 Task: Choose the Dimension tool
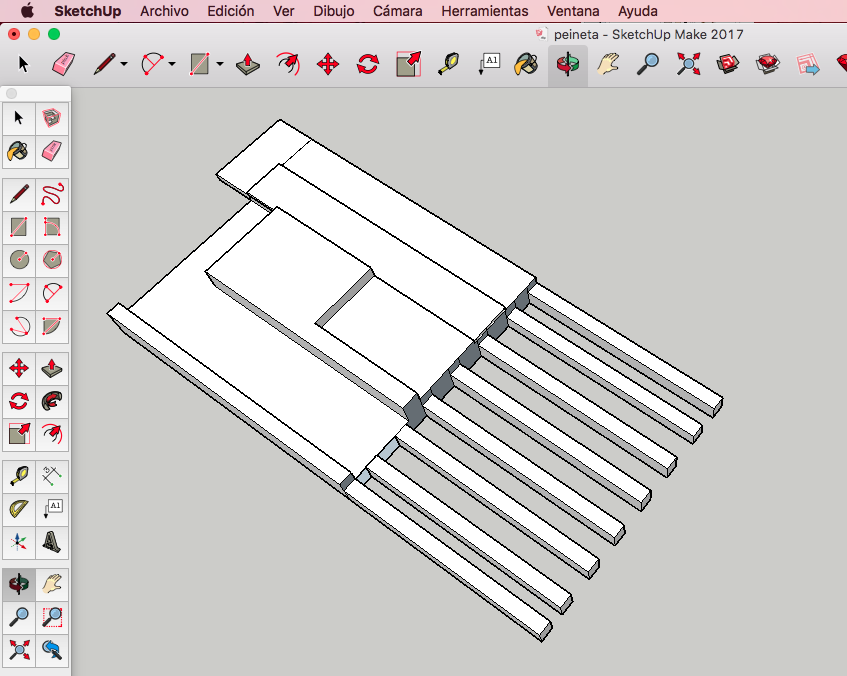click(x=52, y=477)
